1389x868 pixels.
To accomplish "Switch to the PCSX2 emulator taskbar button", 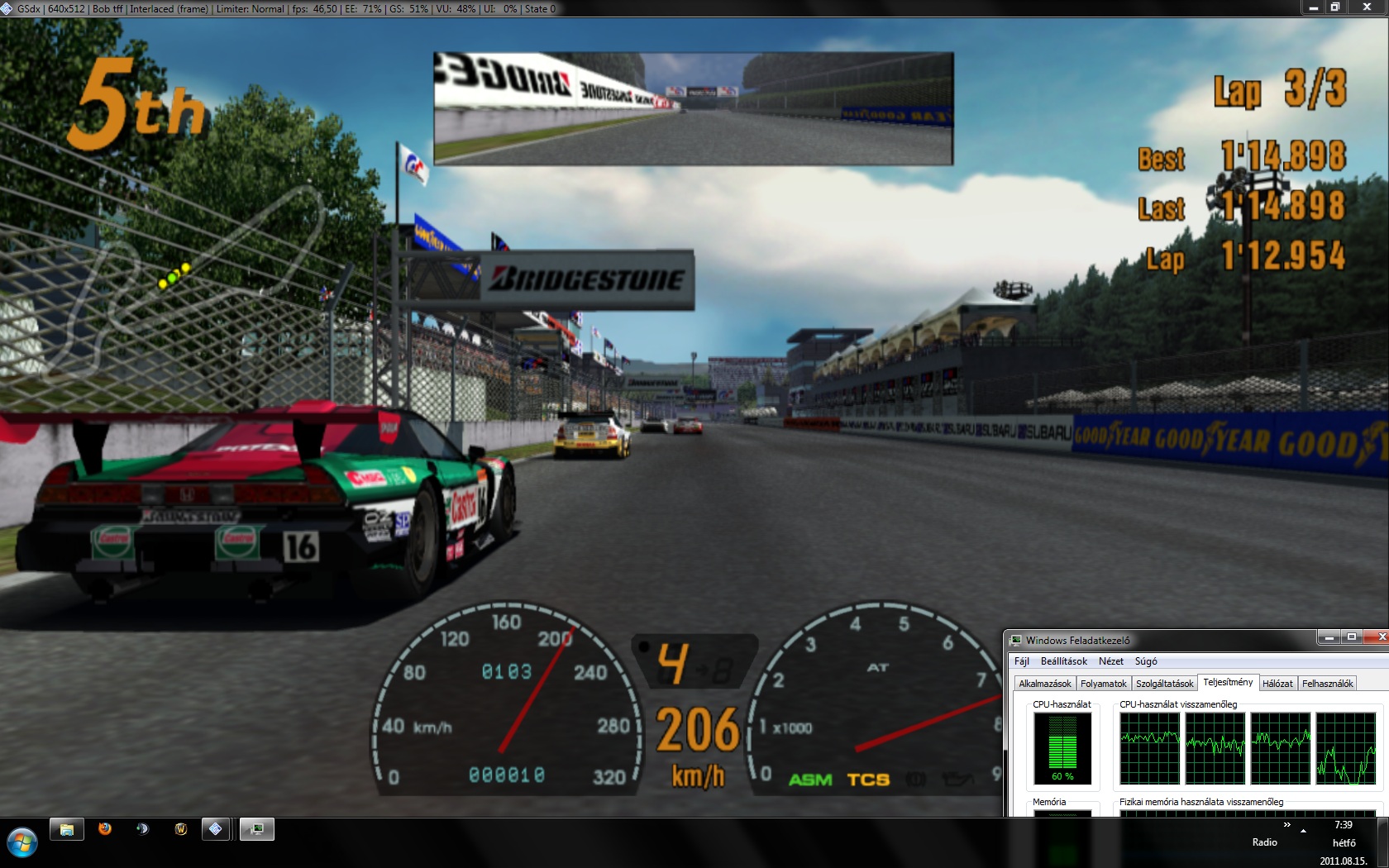I will click(x=216, y=828).
